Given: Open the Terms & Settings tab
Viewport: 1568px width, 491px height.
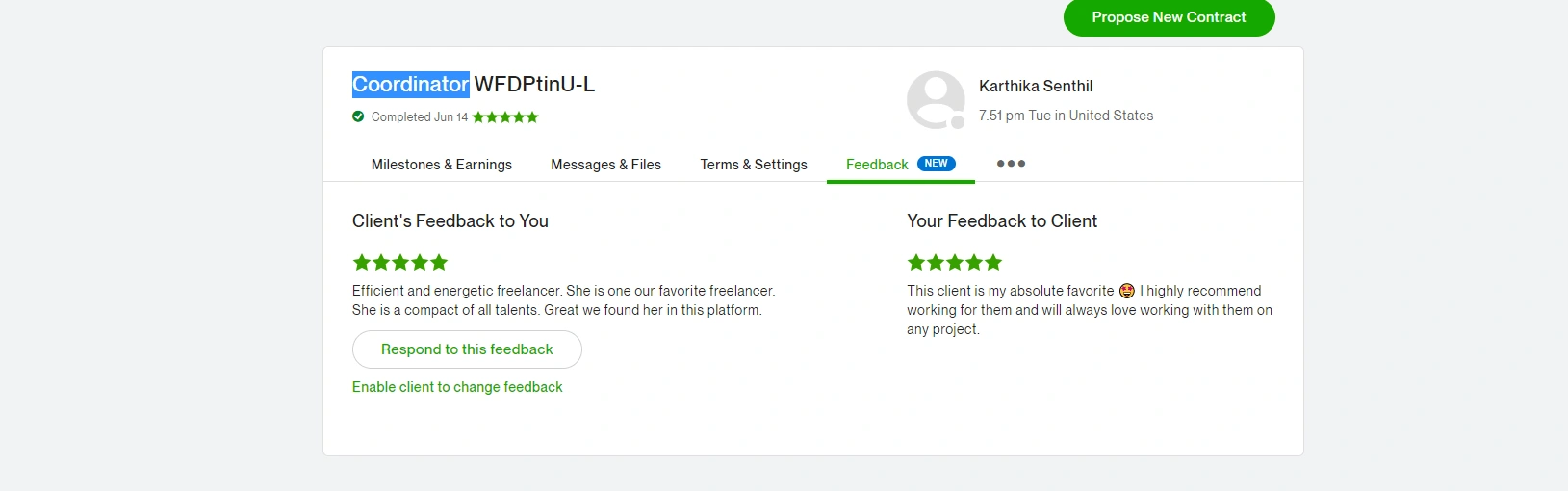Looking at the screenshot, I should pos(754,165).
